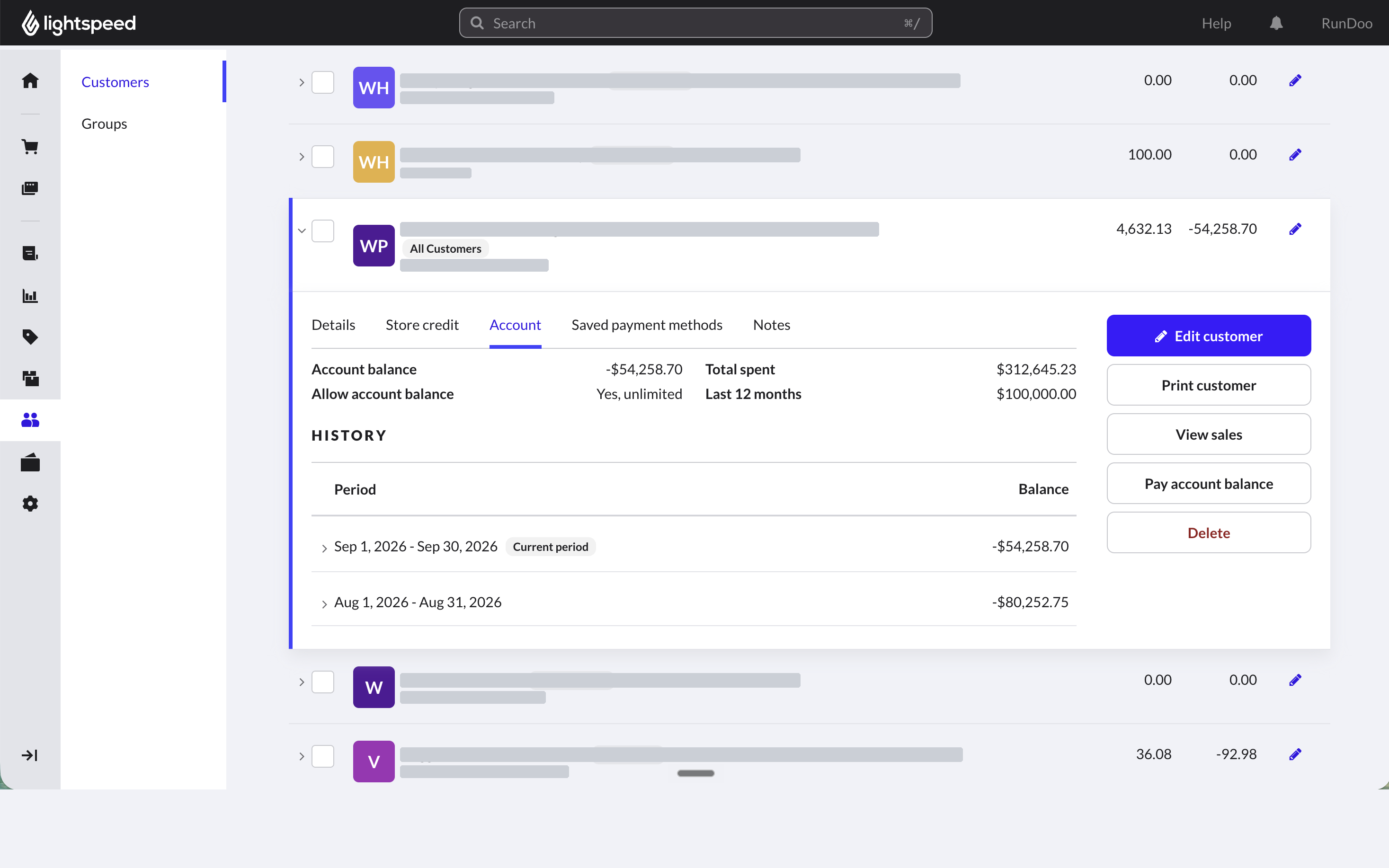
Task: Open Customers in side menu
Action: pos(115,81)
